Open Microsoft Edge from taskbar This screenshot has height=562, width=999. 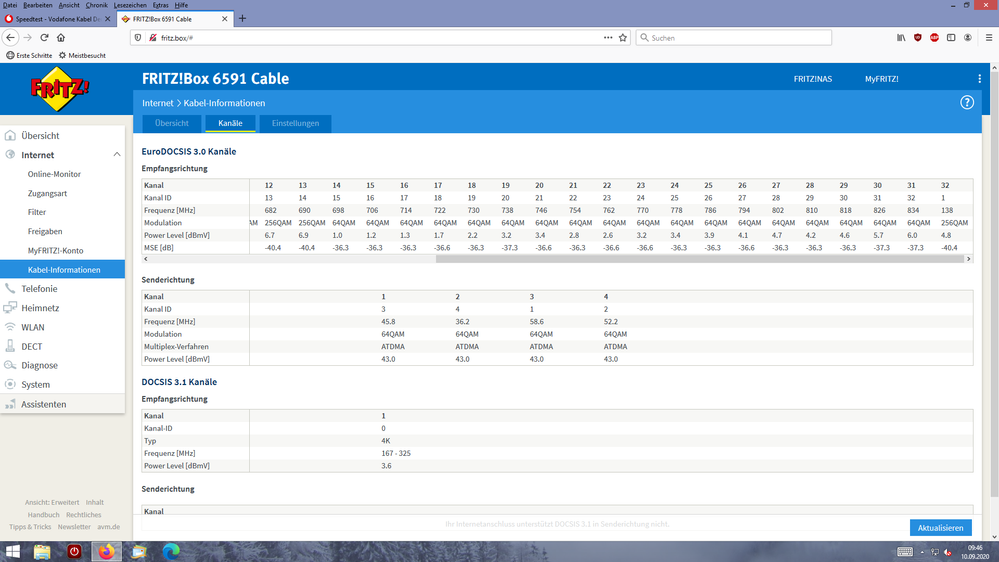tap(171, 552)
